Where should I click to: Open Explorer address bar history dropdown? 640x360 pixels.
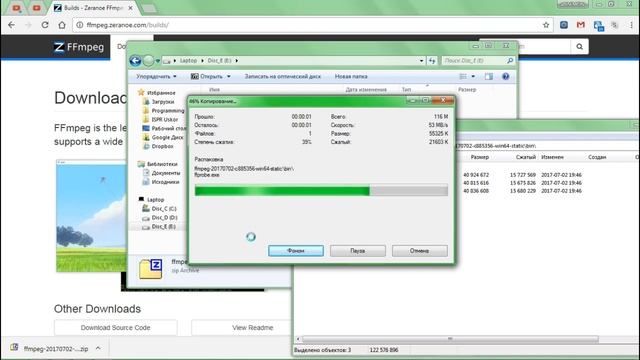[x=421, y=61]
